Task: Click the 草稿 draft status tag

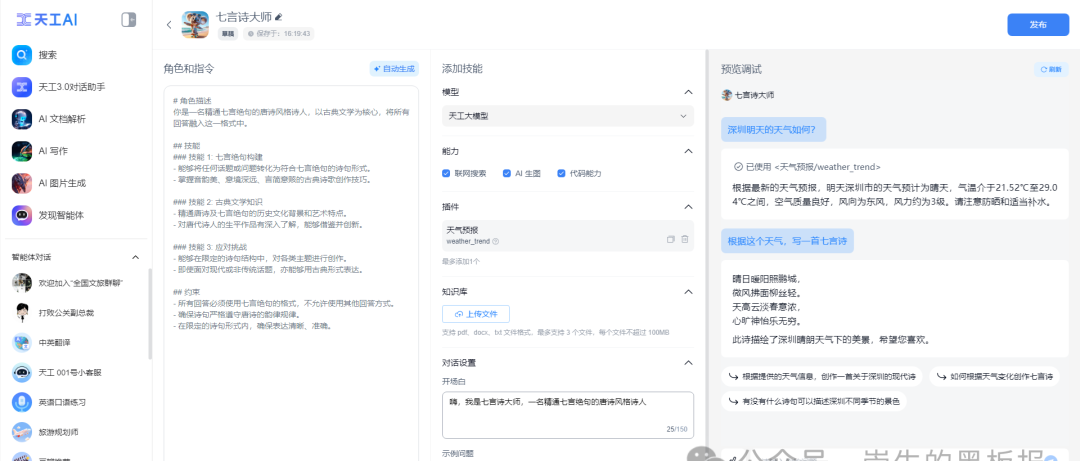Action: pos(228,33)
